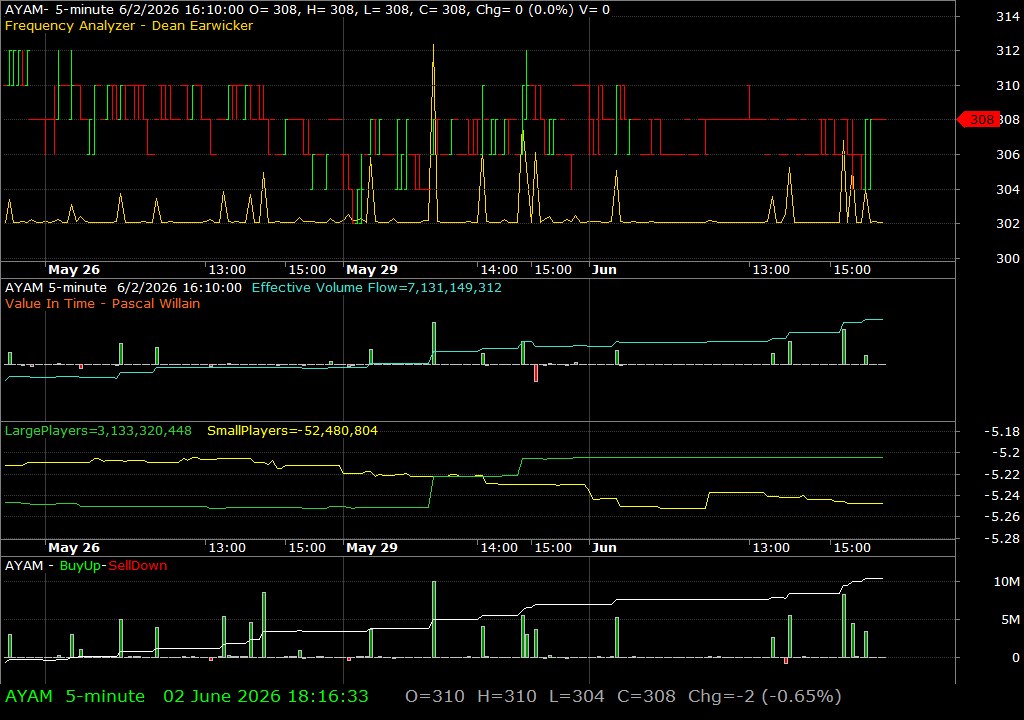Viewport: 1024px width, 720px height.
Task: Click the 5M volume scale label
Action: [1010, 619]
